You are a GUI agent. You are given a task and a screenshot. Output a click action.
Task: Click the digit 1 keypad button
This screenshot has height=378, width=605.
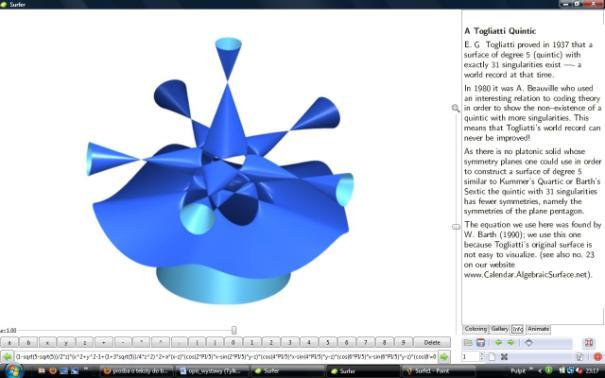pyautogui.click(x=252, y=342)
